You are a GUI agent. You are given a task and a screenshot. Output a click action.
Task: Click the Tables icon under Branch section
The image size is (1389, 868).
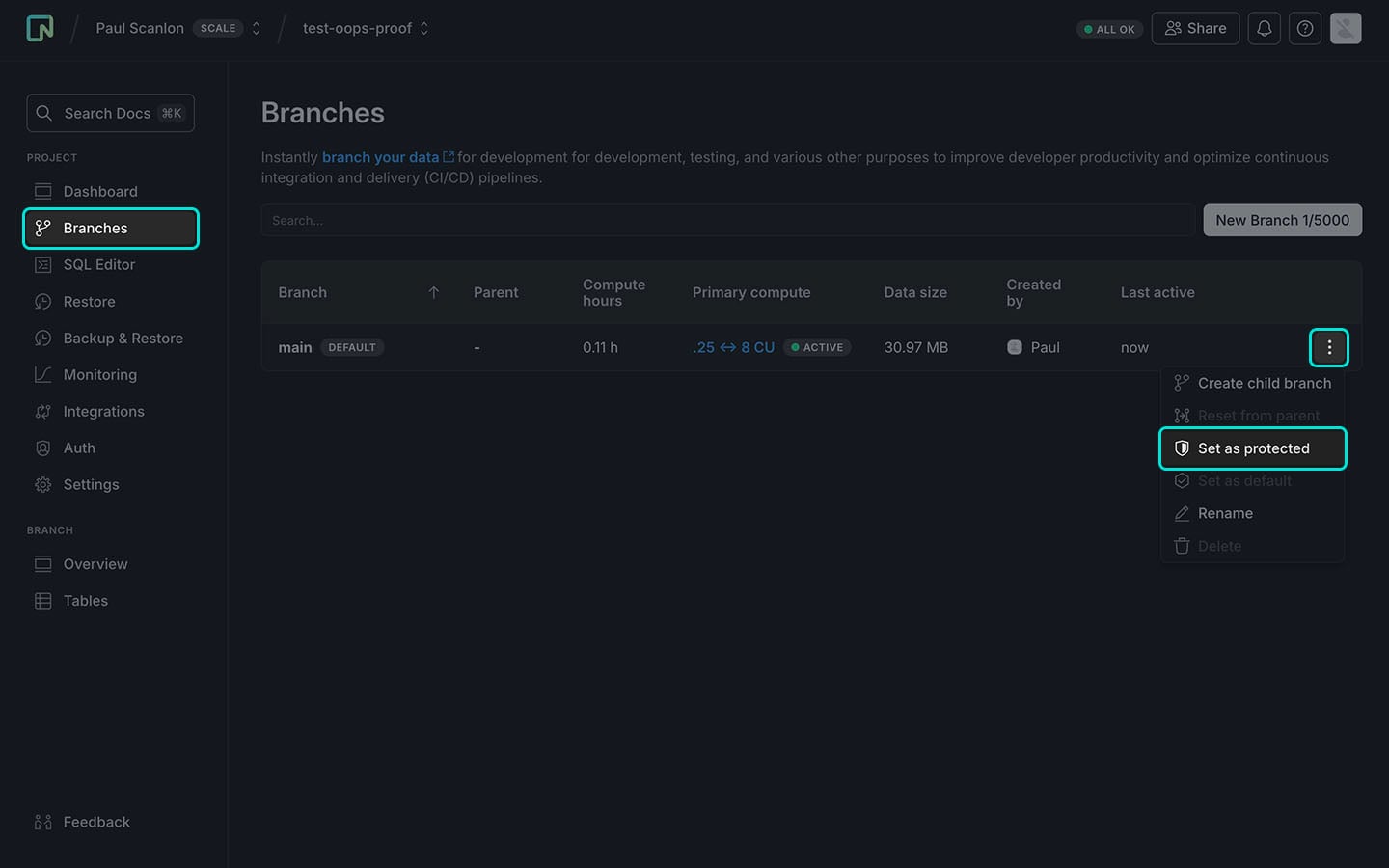[42, 600]
